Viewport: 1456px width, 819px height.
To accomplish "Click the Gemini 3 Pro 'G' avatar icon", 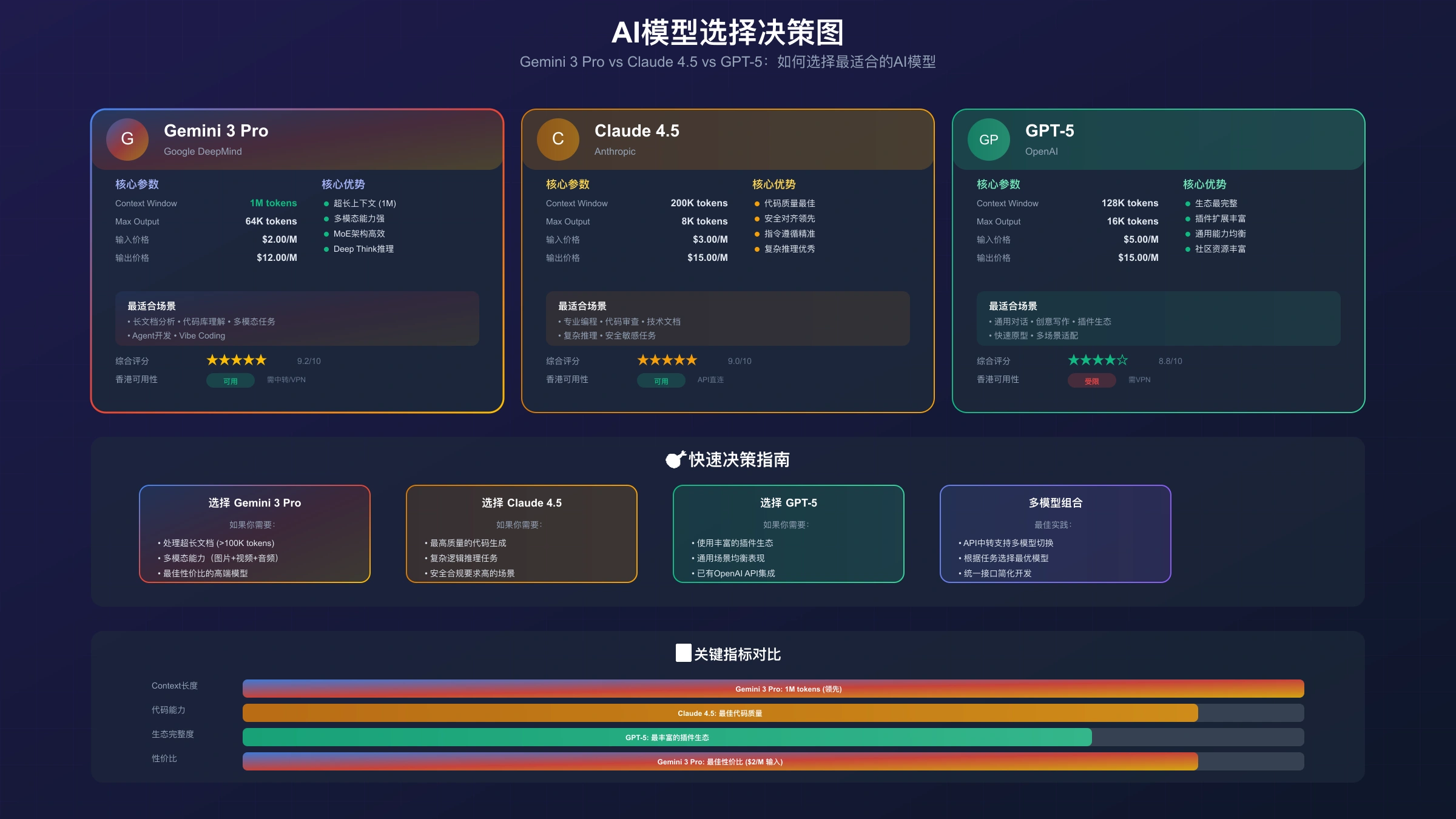I will click(x=127, y=140).
